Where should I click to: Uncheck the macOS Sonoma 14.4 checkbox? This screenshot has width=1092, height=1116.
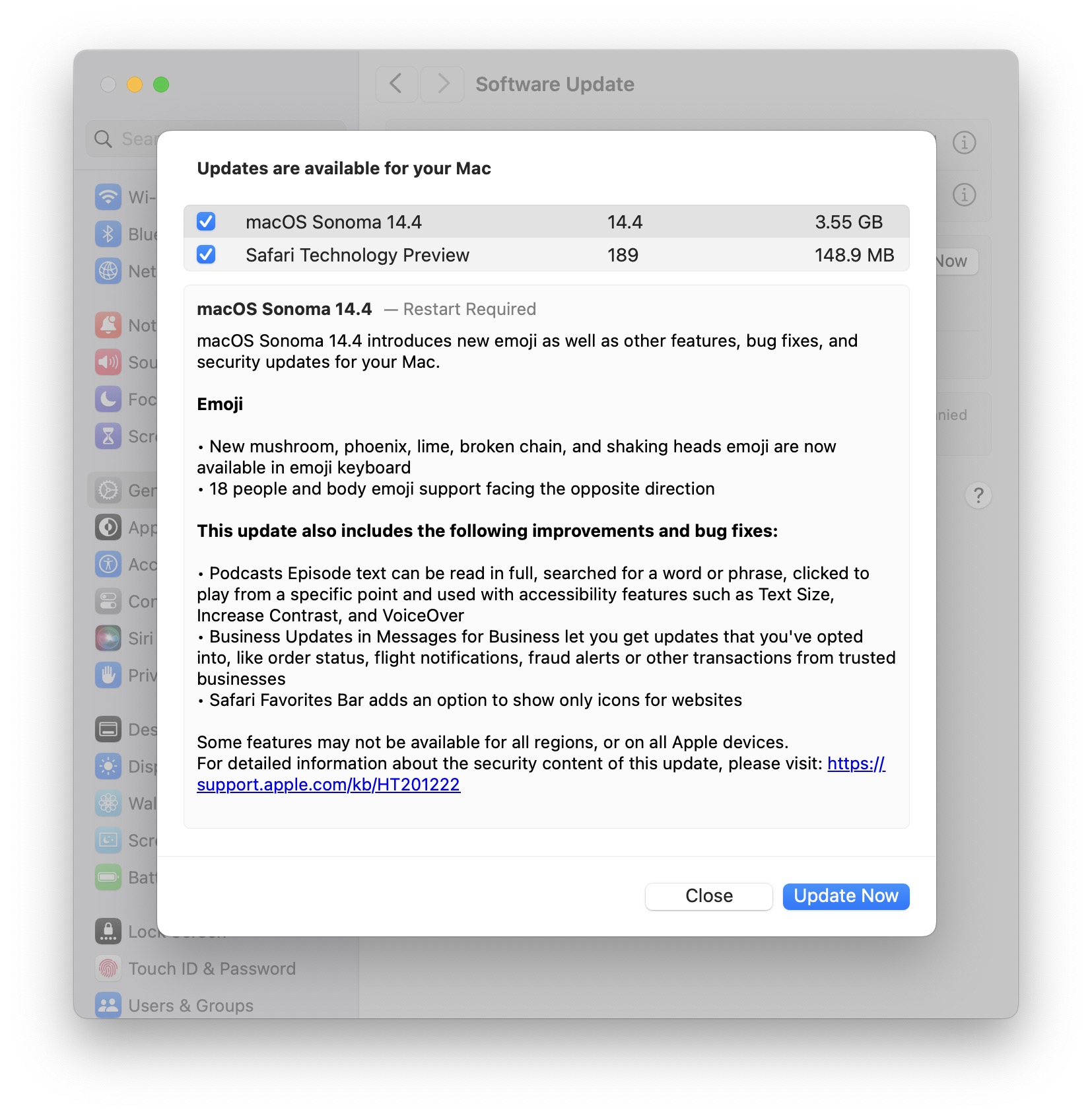[206, 222]
